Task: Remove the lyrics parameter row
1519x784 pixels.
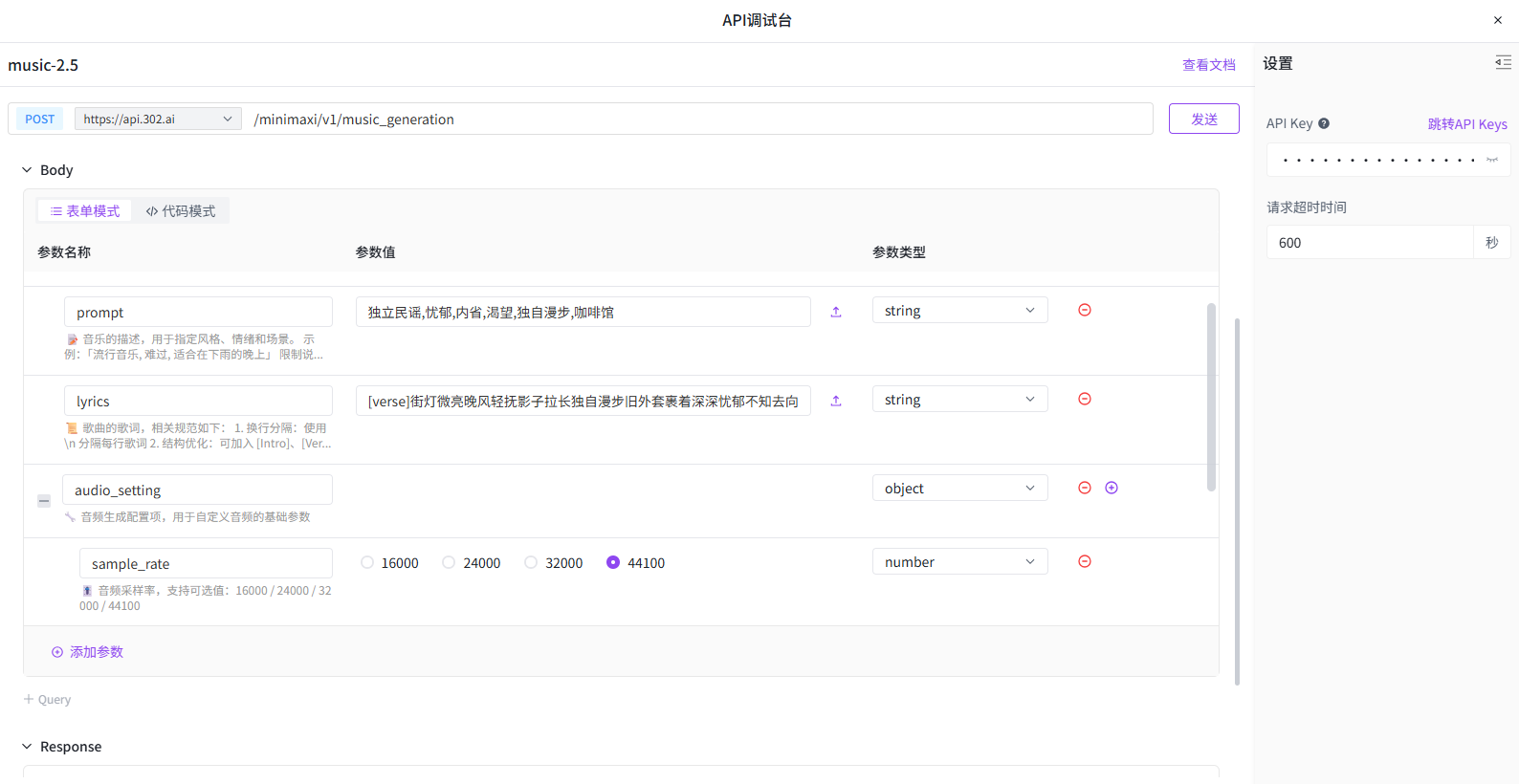Action: (1085, 399)
